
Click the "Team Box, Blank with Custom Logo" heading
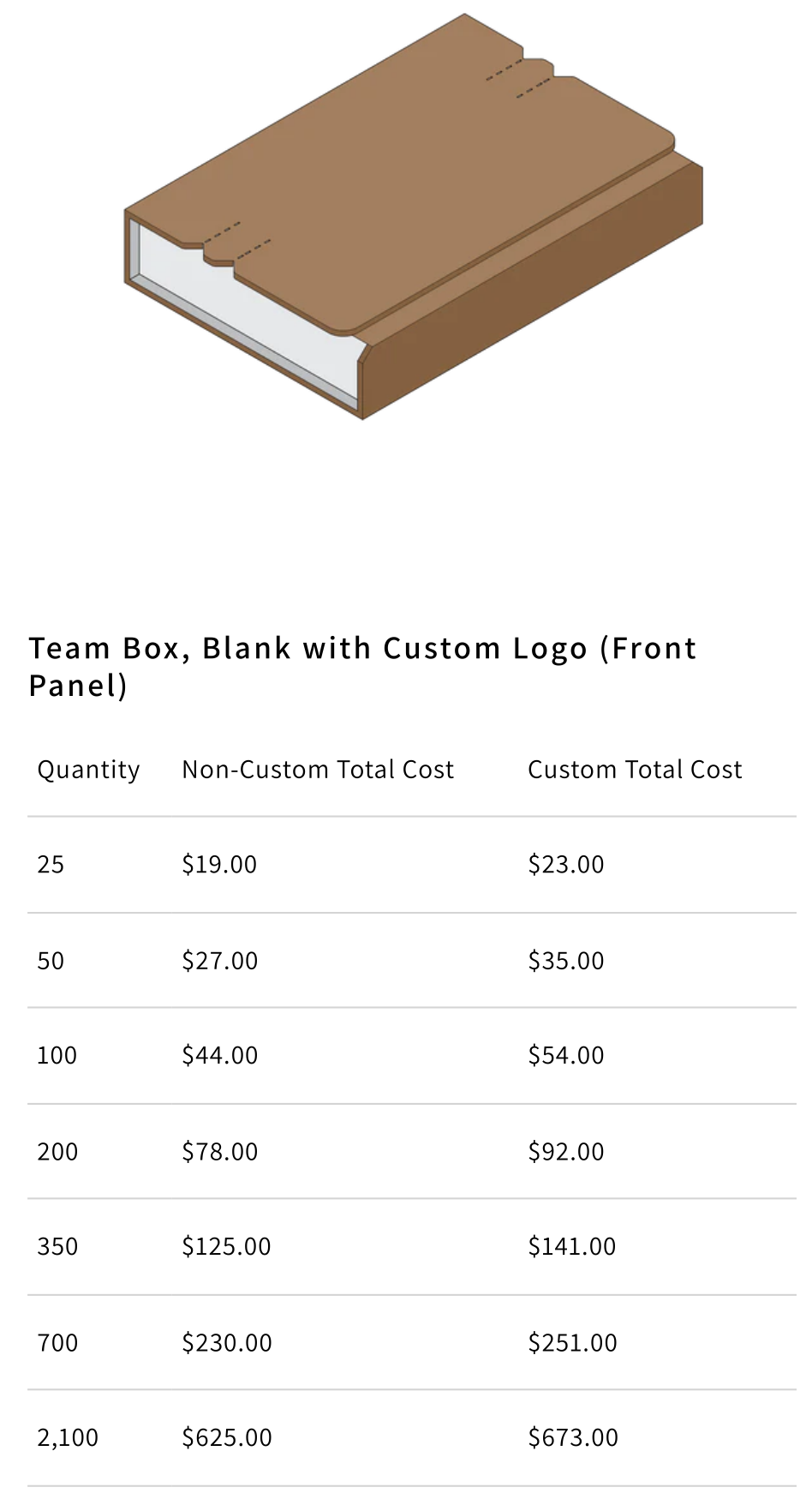[363, 666]
